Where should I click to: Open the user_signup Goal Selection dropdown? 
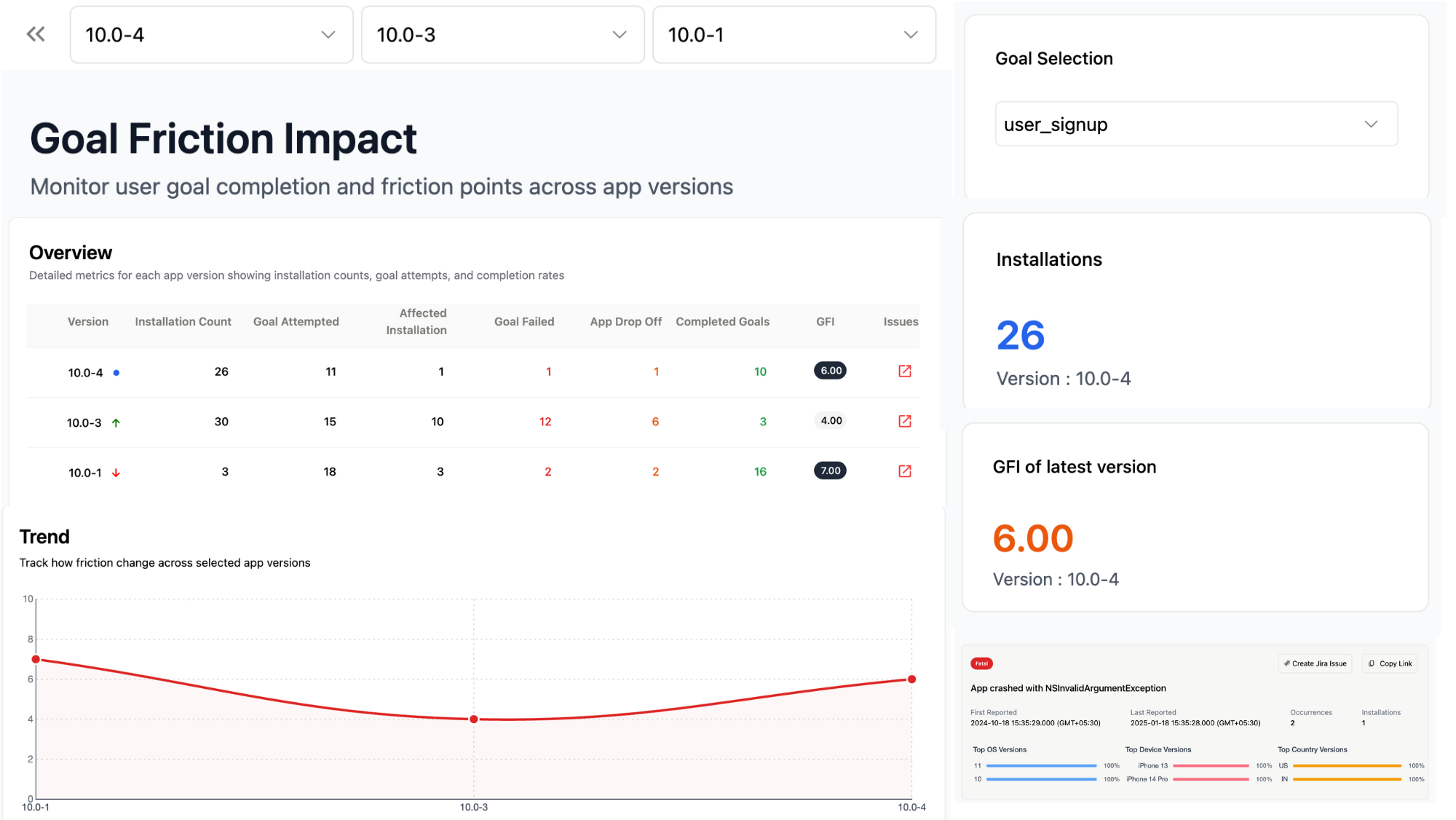tap(1195, 124)
